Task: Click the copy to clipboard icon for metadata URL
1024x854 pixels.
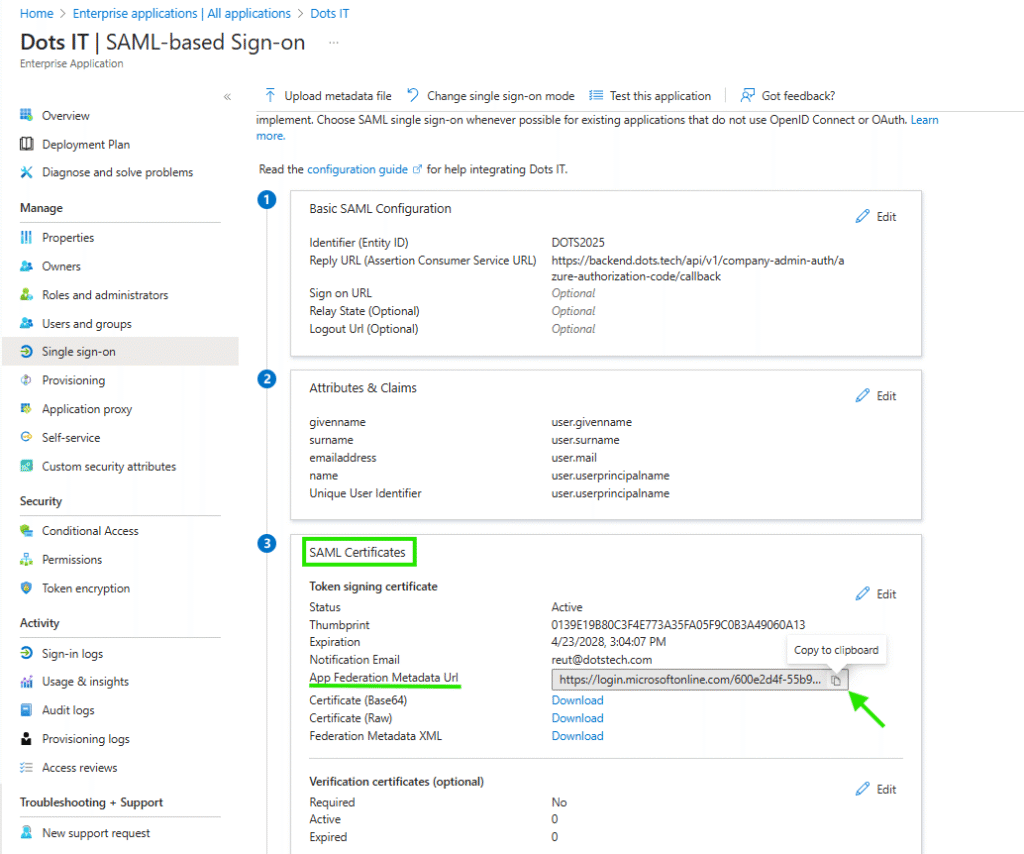Action: 836,680
